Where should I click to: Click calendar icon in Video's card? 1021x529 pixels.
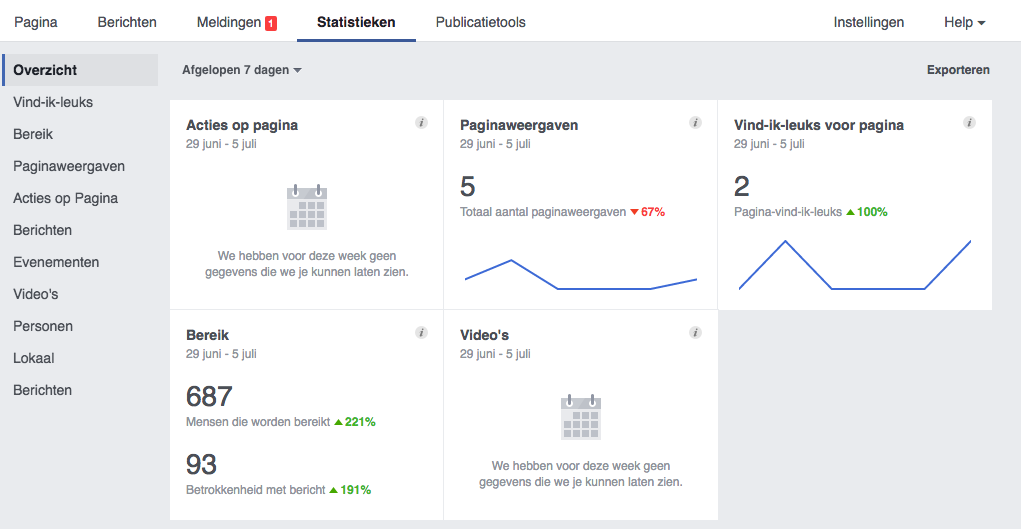coord(581,418)
